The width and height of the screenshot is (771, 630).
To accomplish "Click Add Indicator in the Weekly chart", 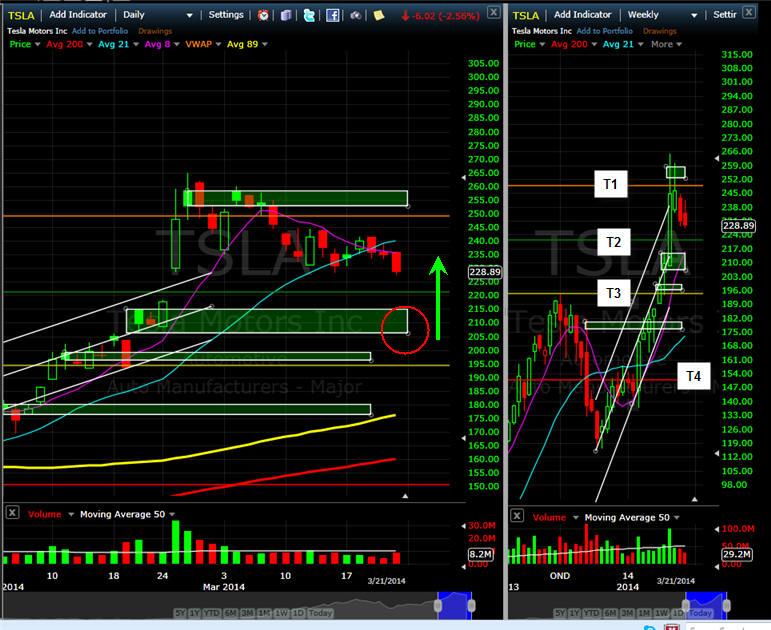I will click(582, 15).
